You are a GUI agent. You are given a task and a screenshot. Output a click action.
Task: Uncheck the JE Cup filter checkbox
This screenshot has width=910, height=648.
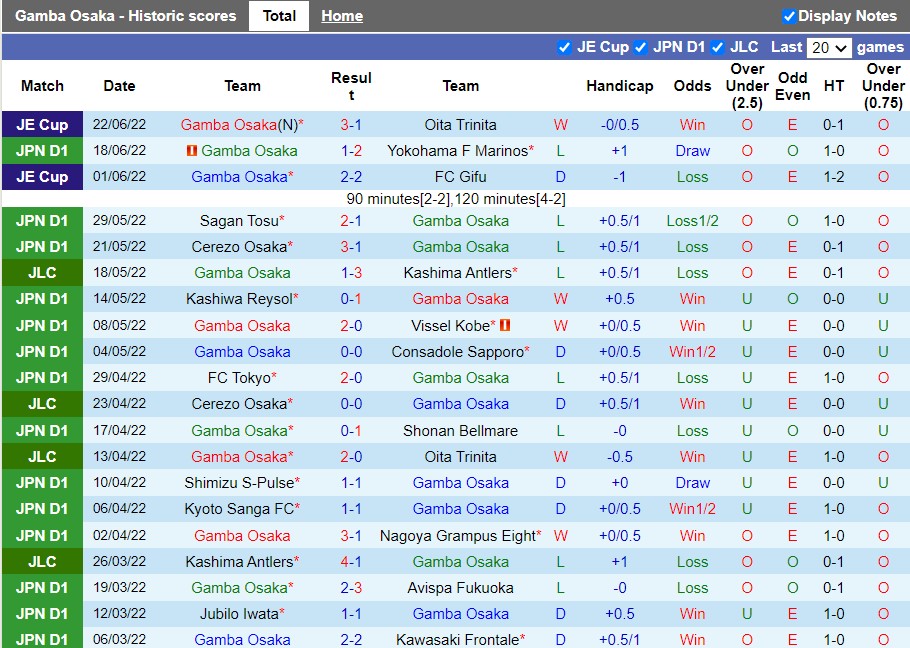564,47
